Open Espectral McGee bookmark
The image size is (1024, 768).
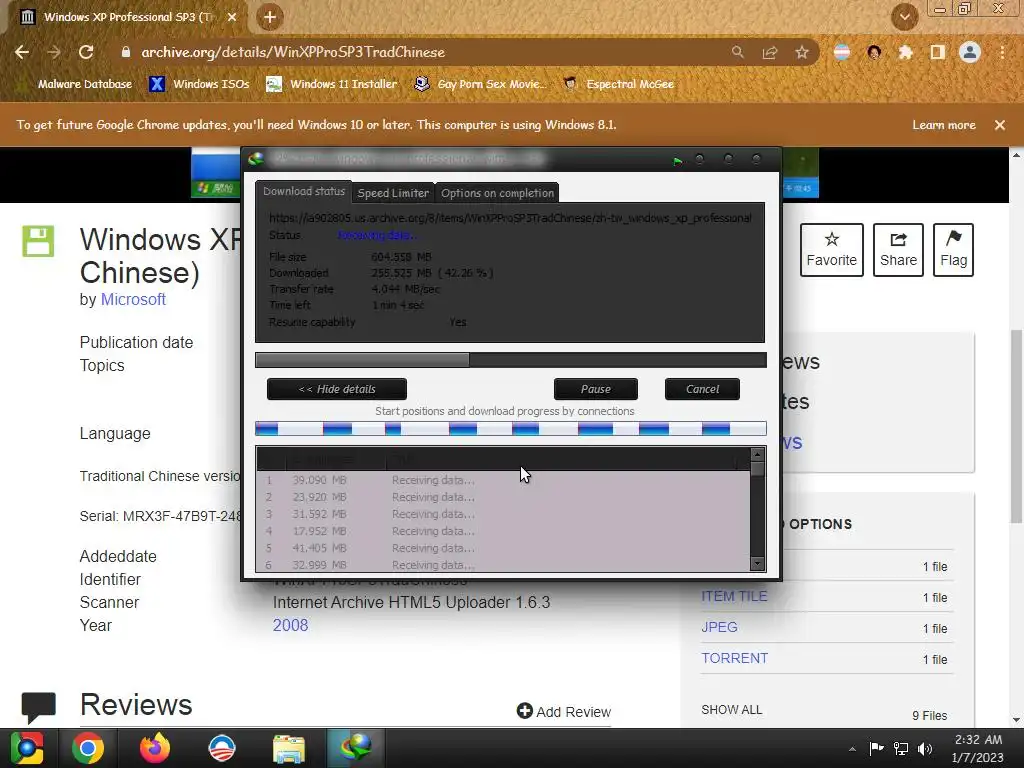[x=618, y=84]
